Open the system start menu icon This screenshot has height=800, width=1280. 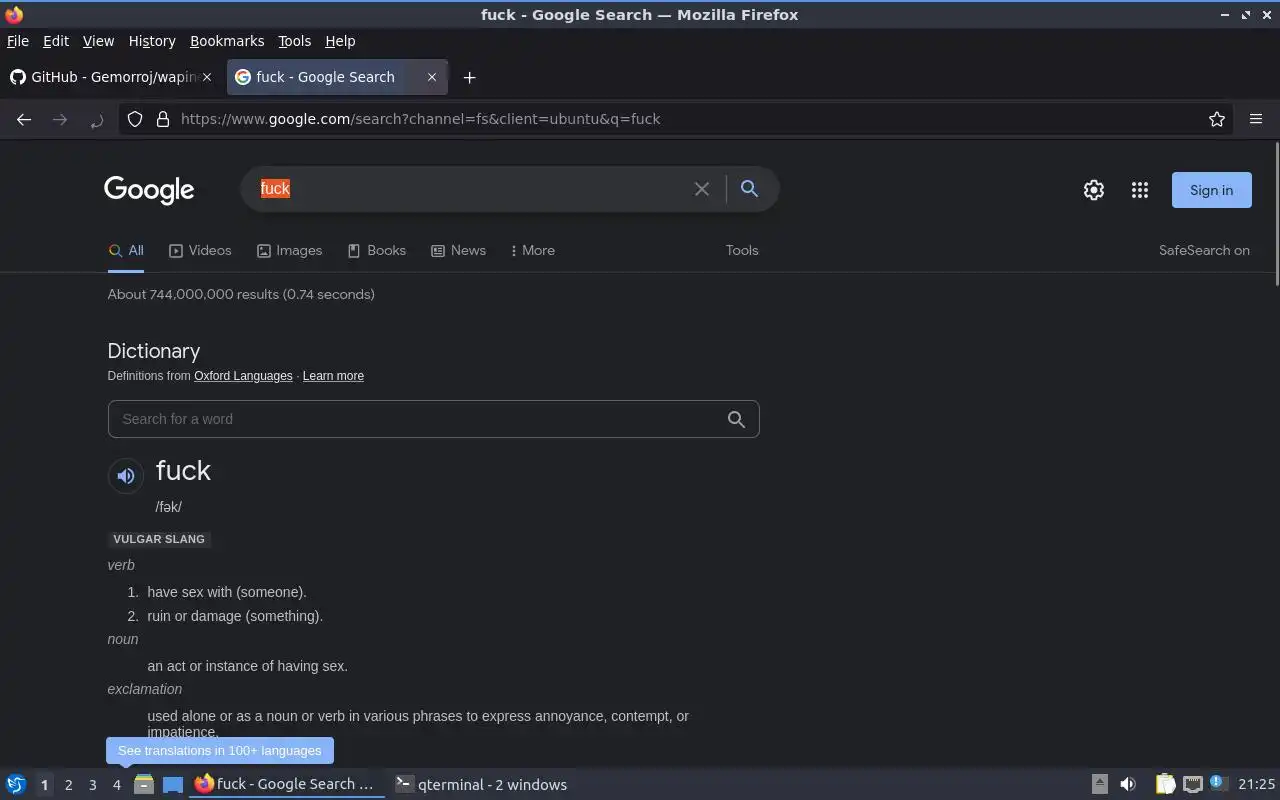15,784
